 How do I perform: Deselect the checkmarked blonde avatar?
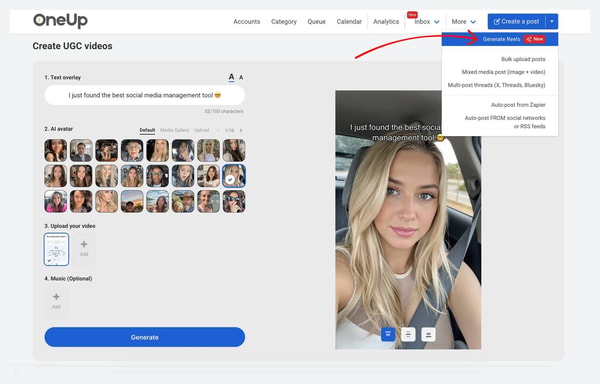(234, 176)
